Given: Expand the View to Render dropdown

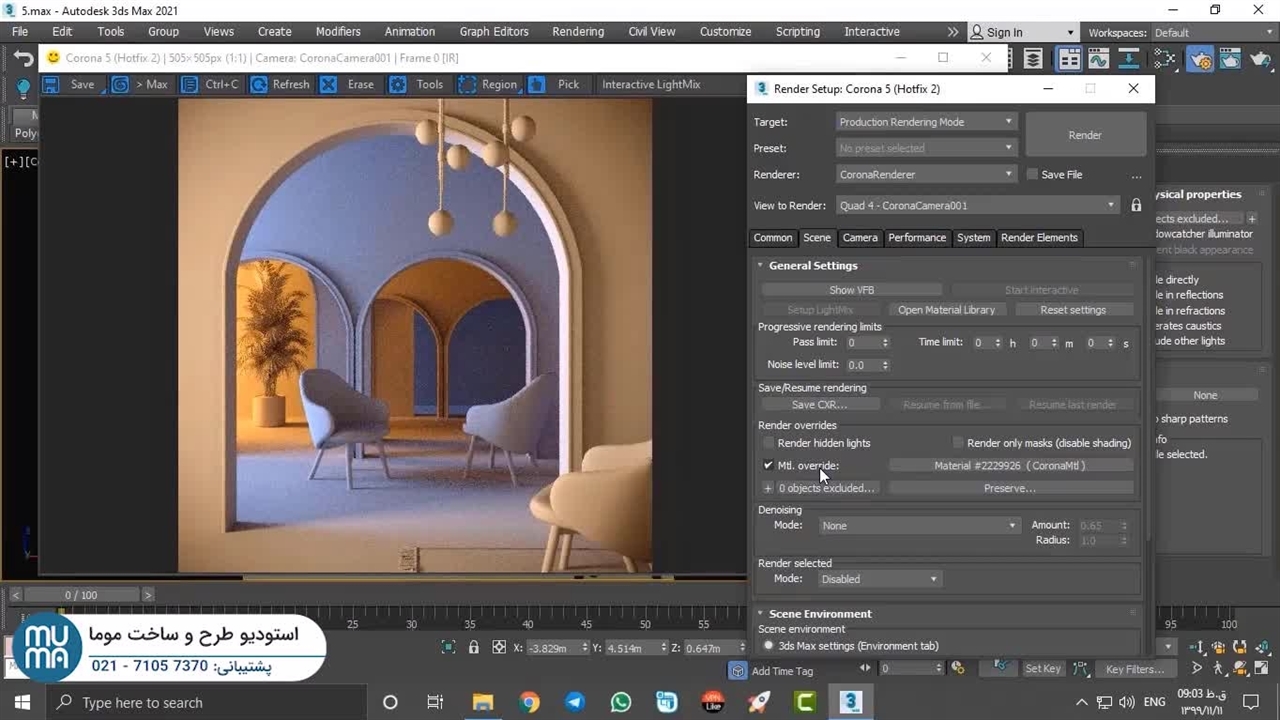Looking at the screenshot, I should tap(976, 205).
